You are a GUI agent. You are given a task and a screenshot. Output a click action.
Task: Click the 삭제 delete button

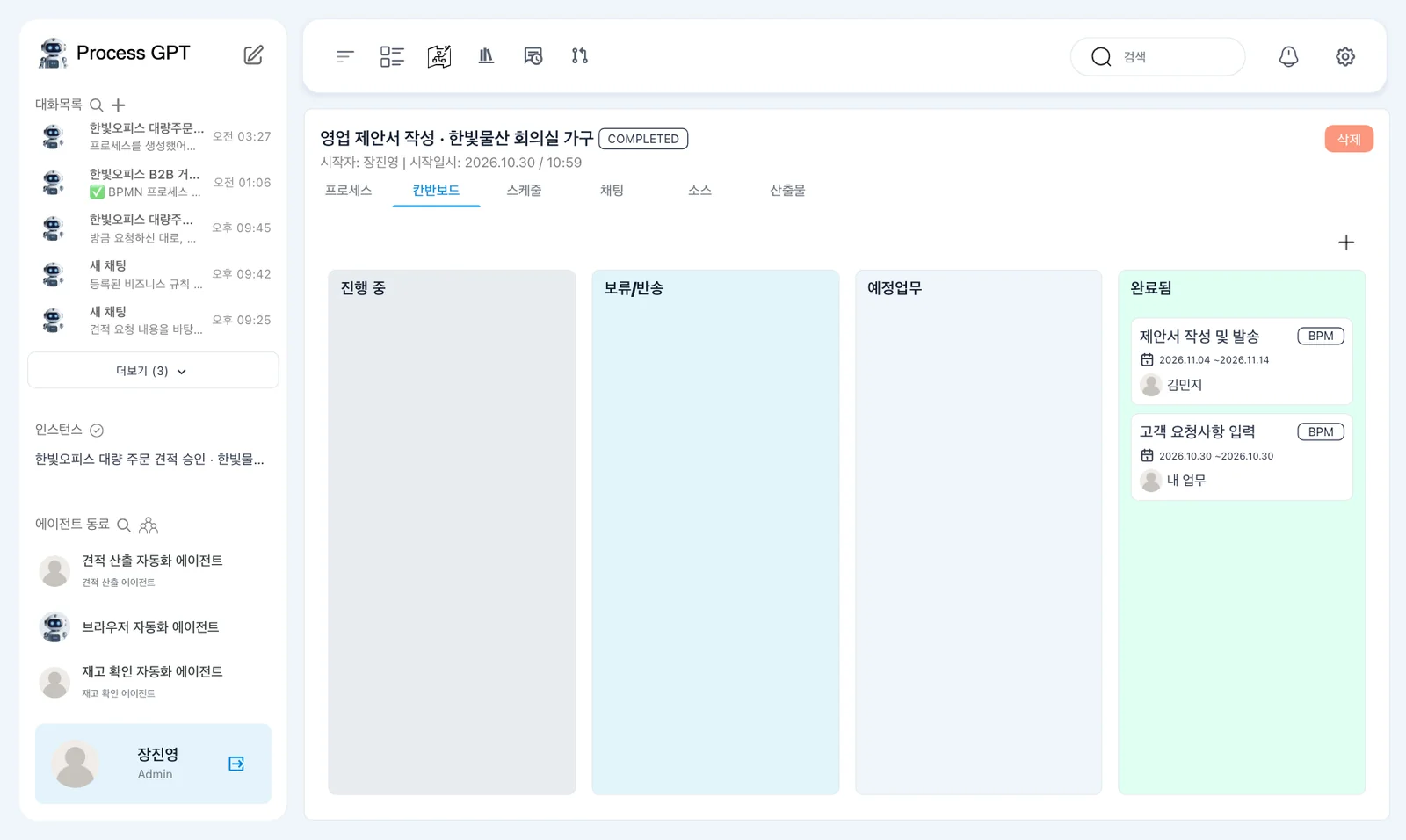click(1349, 139)
